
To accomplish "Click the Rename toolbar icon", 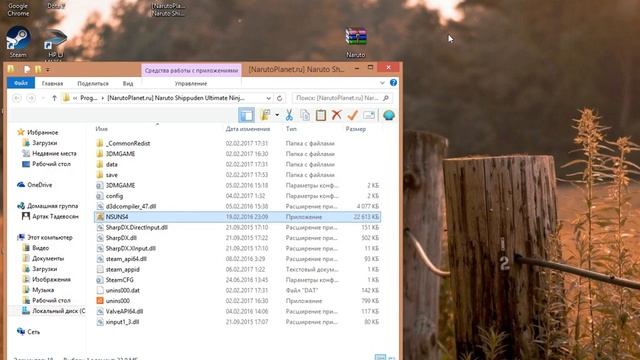I will pos(369,115).
